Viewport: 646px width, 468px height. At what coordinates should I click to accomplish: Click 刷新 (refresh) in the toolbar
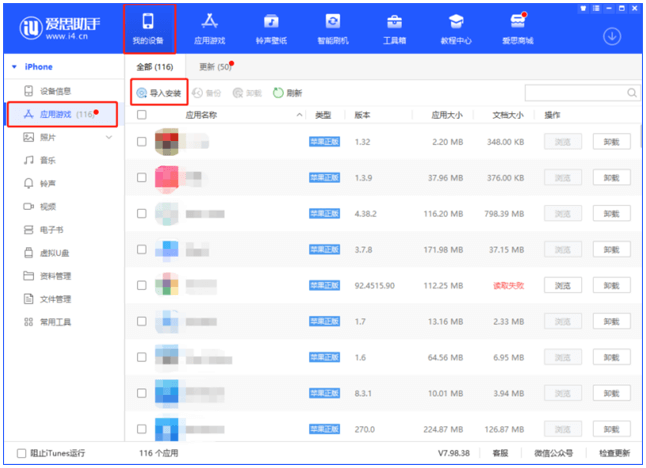(287, 93)
